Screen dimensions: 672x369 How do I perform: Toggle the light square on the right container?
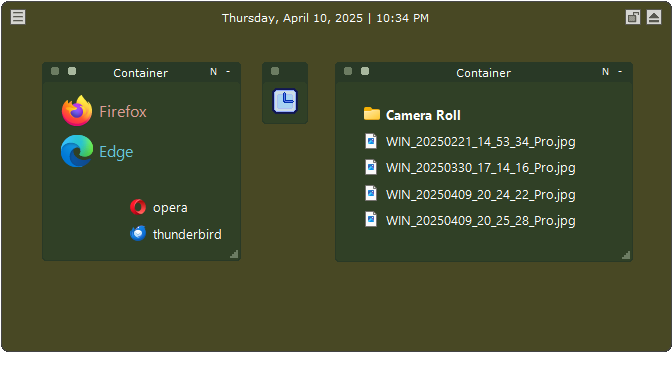(365, 71)
